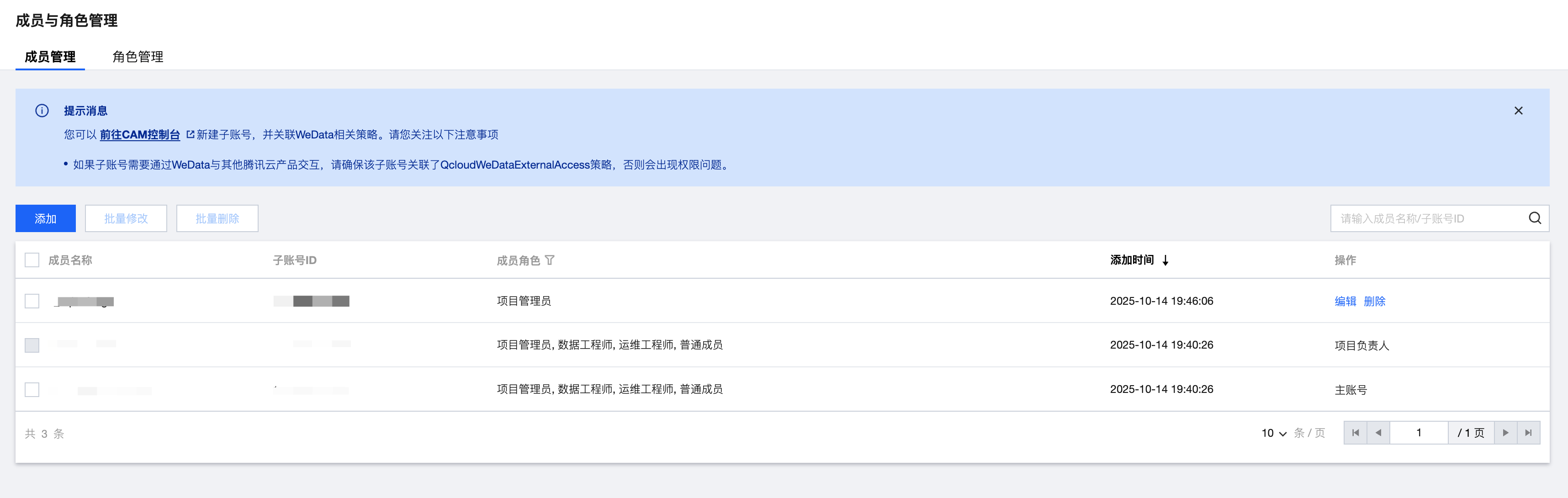Go to previous page arrow
This screenshot has height=498, width=1568.
(1378, 433)
